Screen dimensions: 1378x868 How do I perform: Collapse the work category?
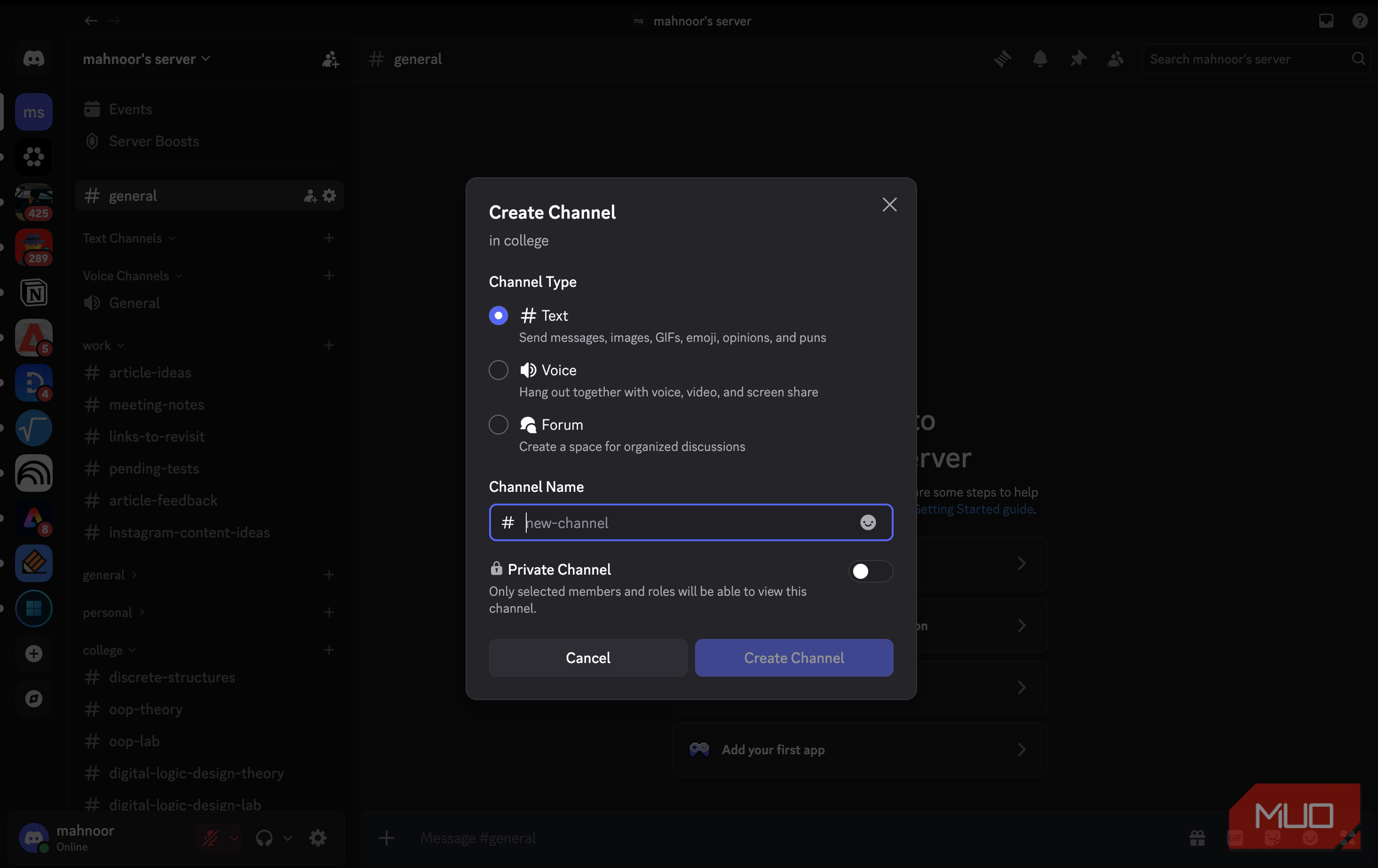coord(103,346)
